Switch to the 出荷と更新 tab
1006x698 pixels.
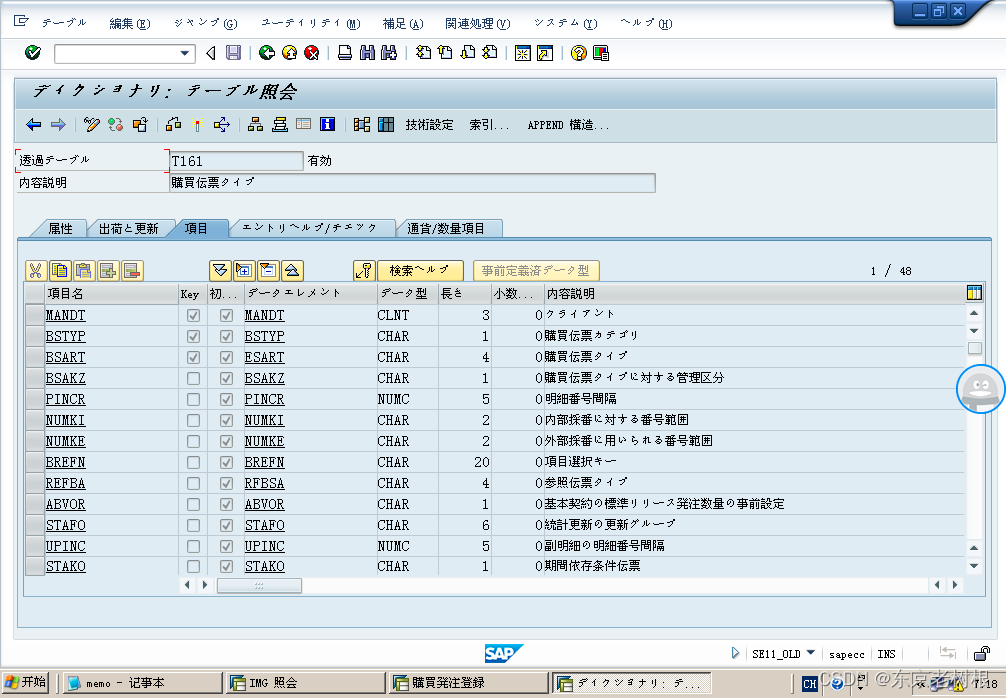(x=129, y=228)
